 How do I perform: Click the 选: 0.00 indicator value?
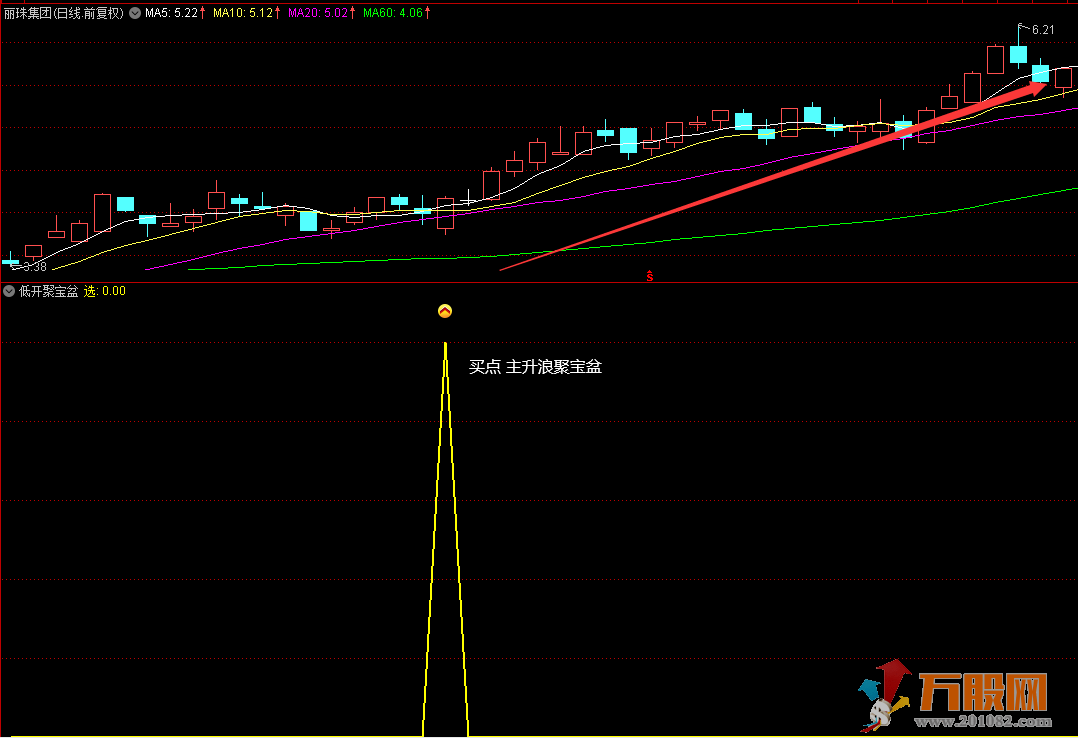click(104, 291)
